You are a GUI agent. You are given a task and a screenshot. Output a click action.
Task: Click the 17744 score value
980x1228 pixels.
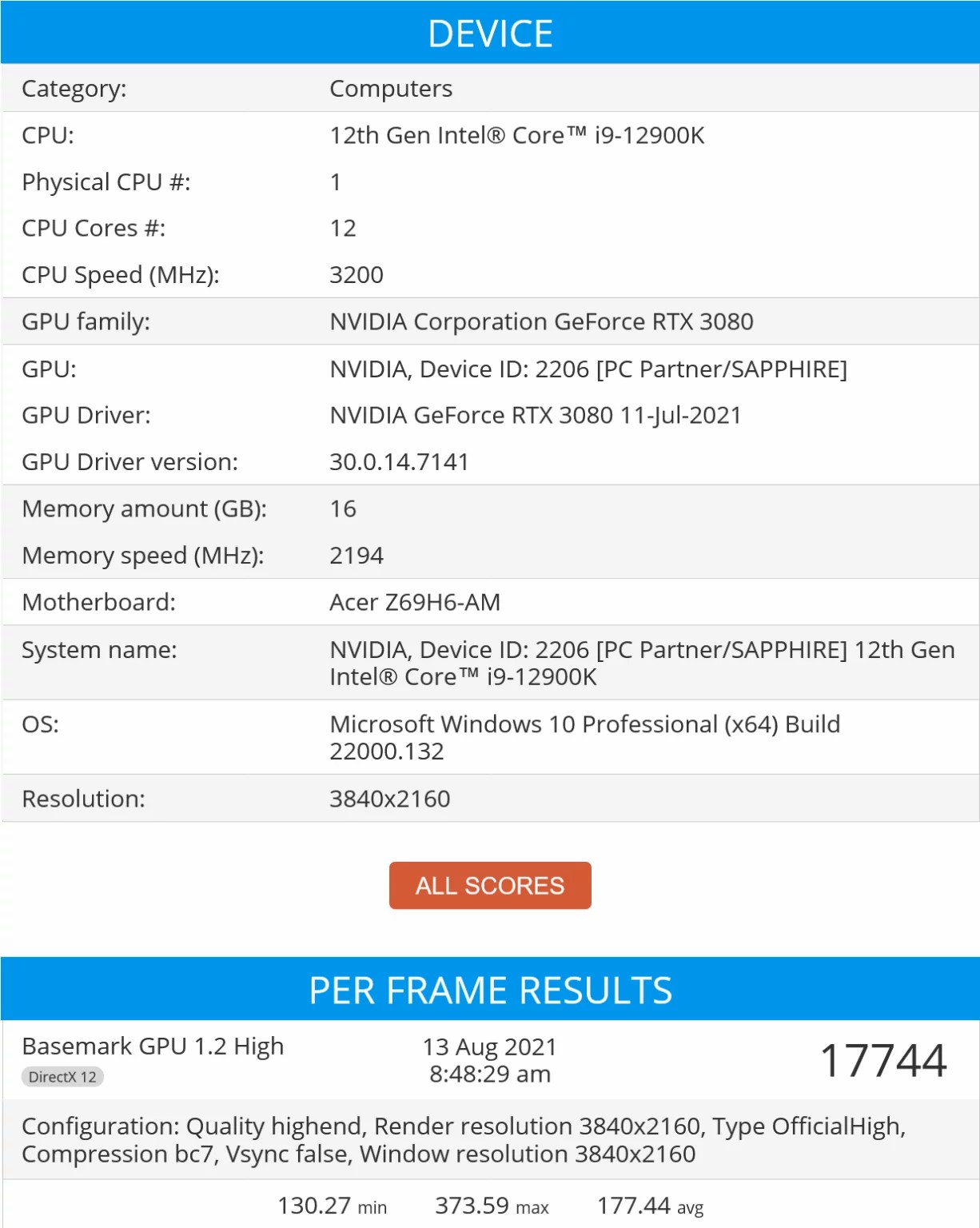883,1060
